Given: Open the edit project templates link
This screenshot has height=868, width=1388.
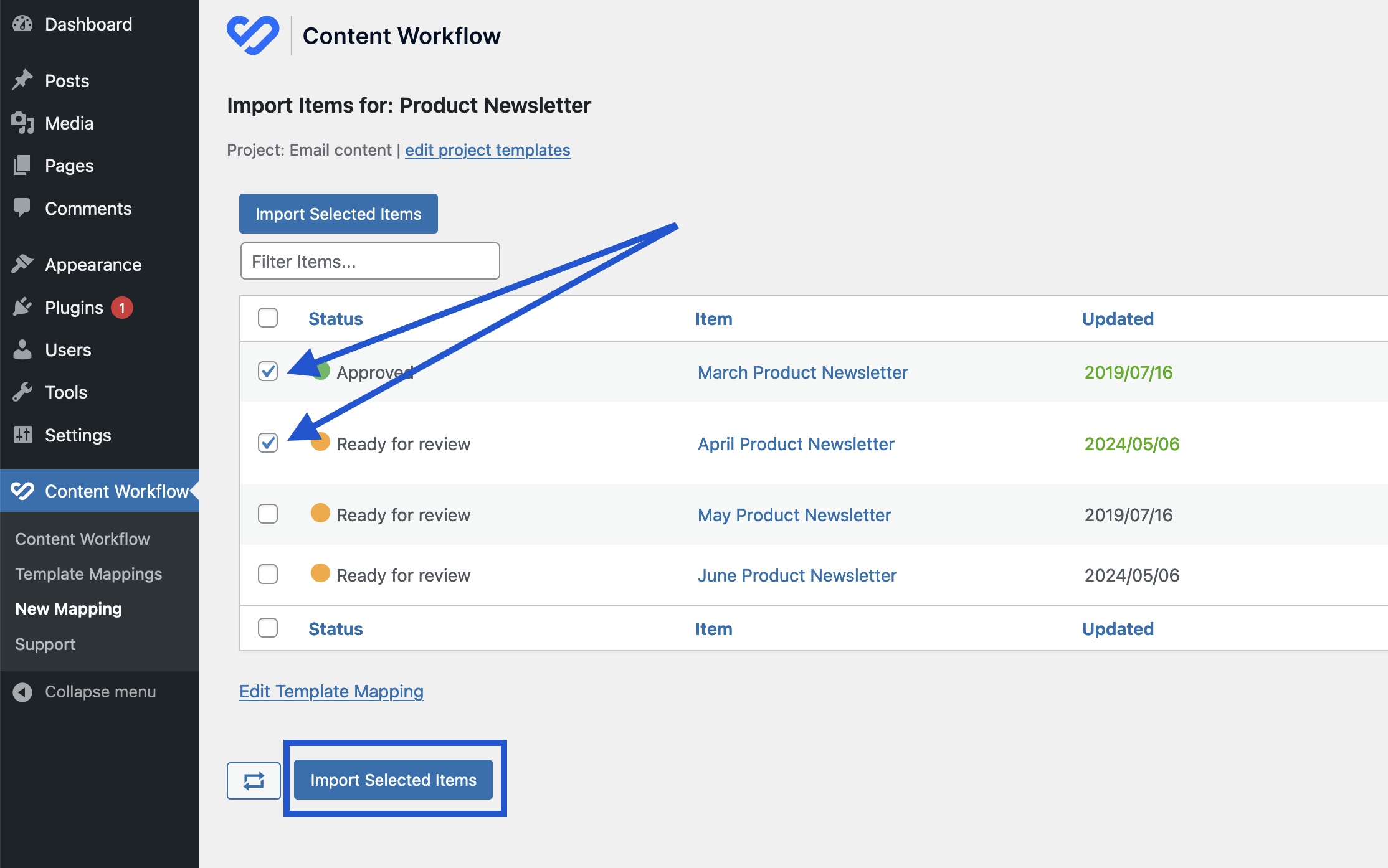Looking at the screenshot, I should tap(487, 149).
